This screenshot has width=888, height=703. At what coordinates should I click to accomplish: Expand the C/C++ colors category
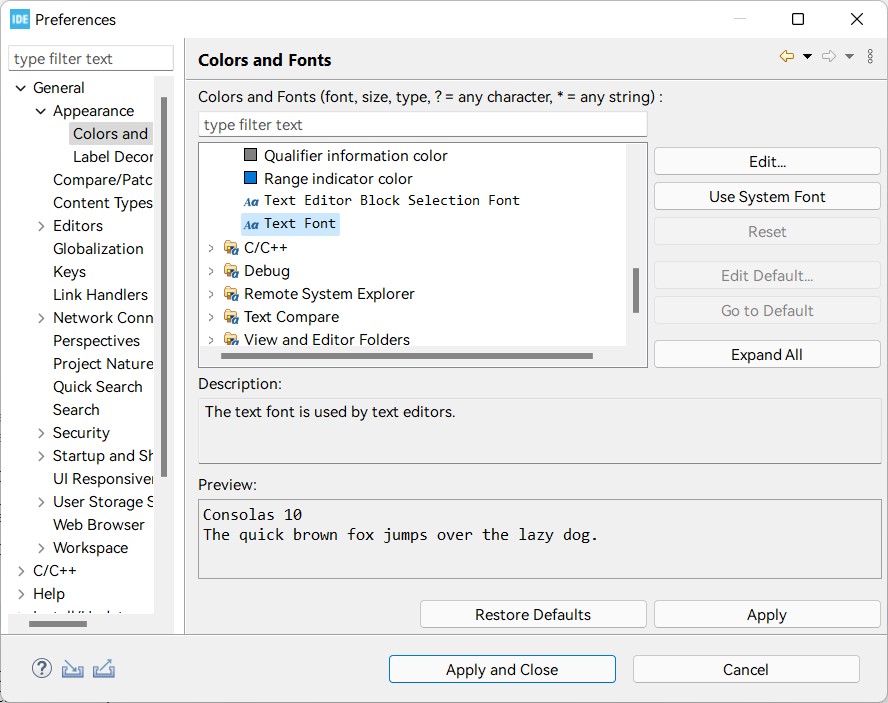(x=211, y=248)
